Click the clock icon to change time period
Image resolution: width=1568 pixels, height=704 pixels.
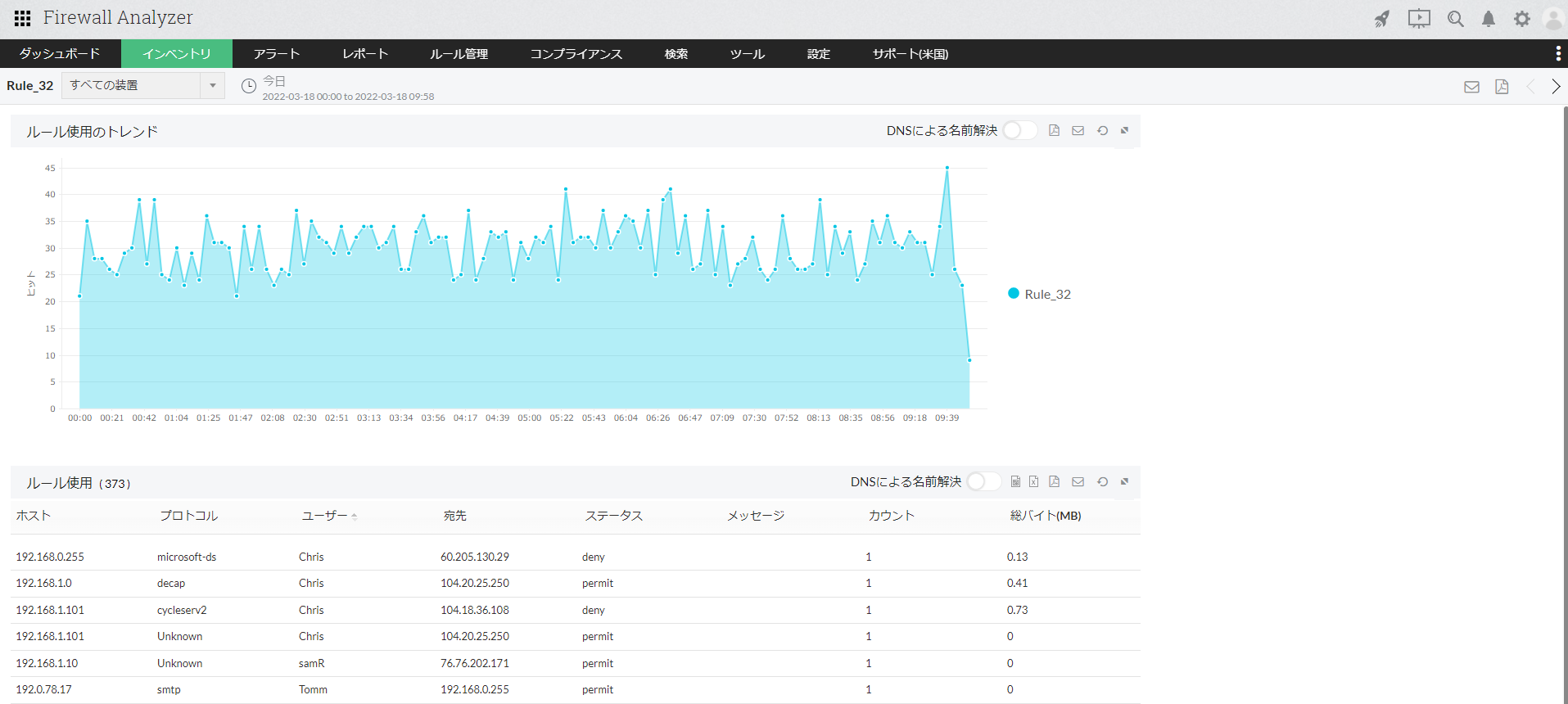tap(249, 86)
